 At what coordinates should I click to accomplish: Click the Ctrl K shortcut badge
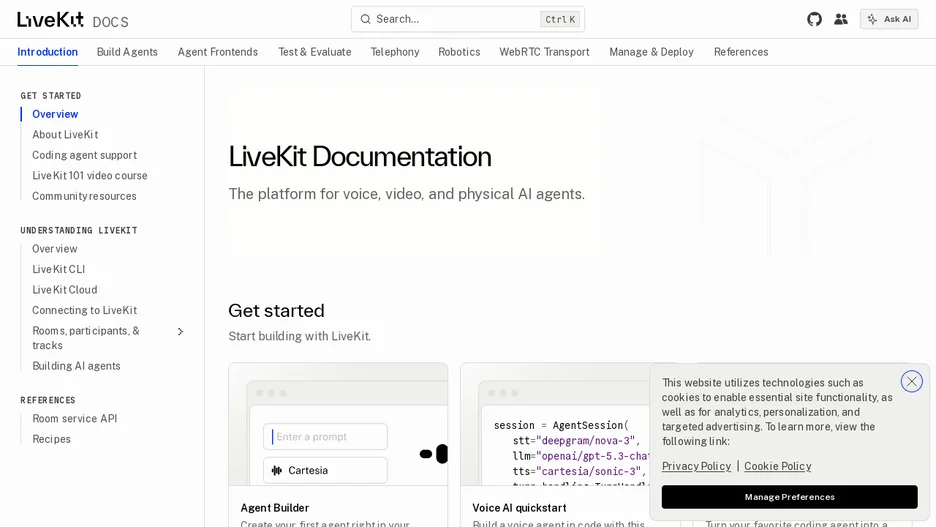click(x=560, y=19)
